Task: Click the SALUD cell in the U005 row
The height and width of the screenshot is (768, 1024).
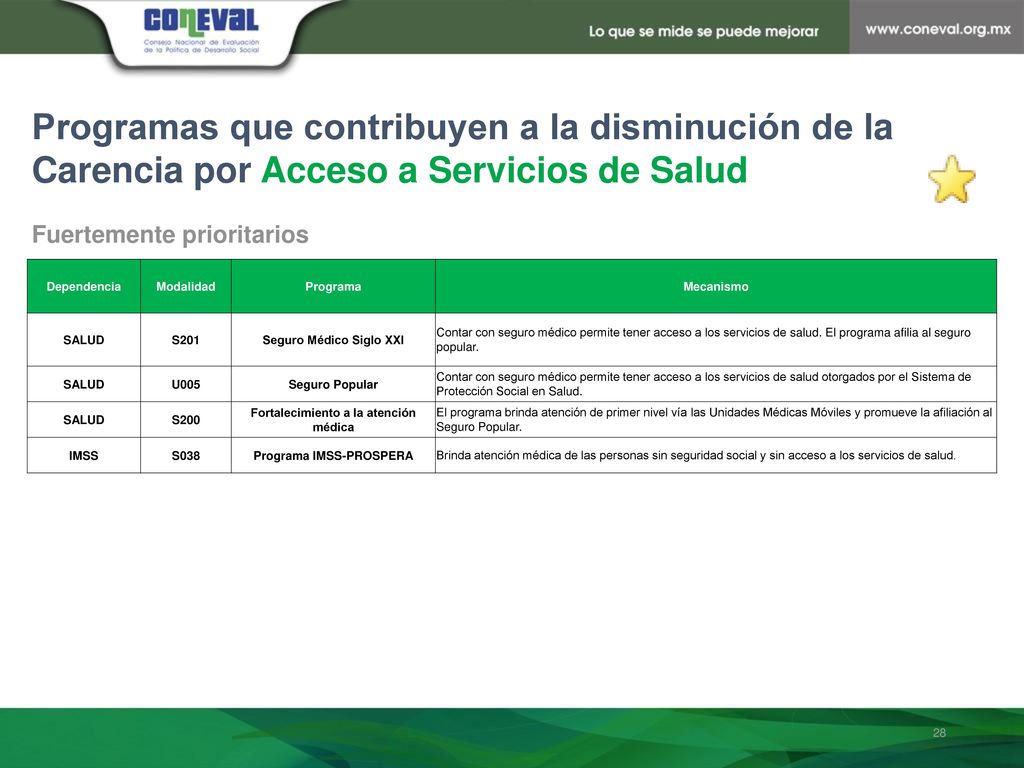Action: click(x=84, y=384)
